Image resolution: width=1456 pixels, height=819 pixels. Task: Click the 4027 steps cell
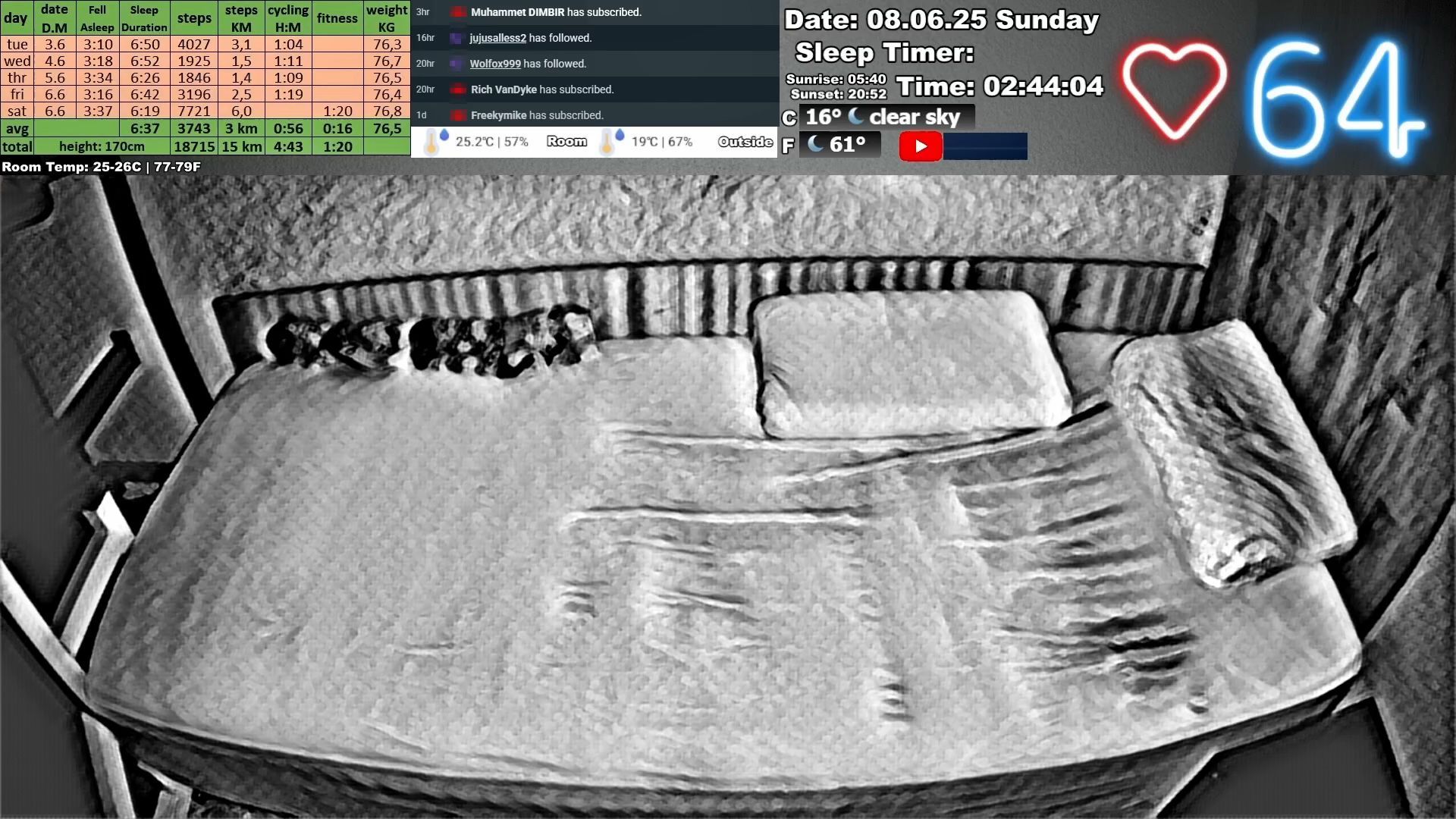coord(194,44)
